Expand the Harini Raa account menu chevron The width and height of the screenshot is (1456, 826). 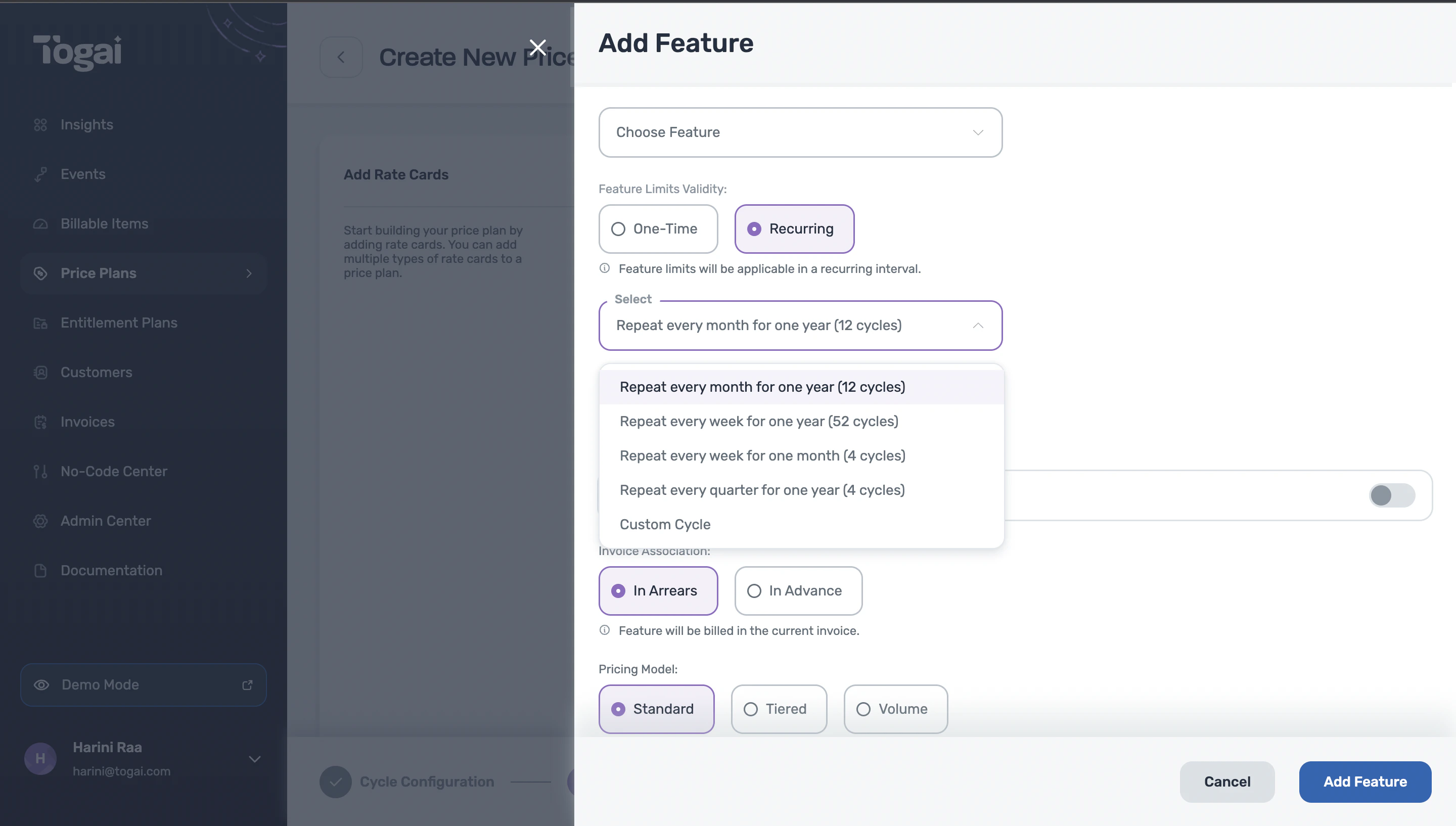tap(255, 759)
